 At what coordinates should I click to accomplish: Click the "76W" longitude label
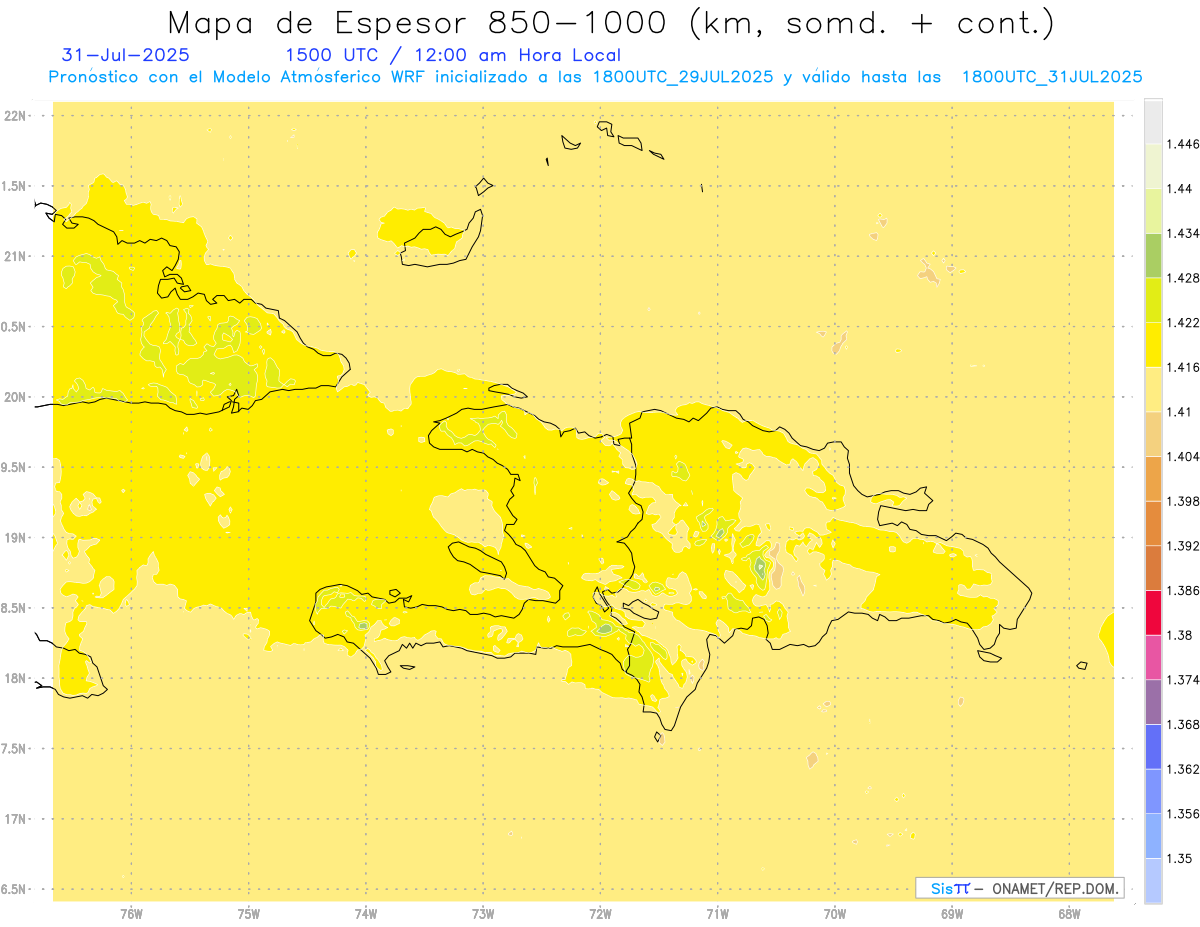[131, 914]
